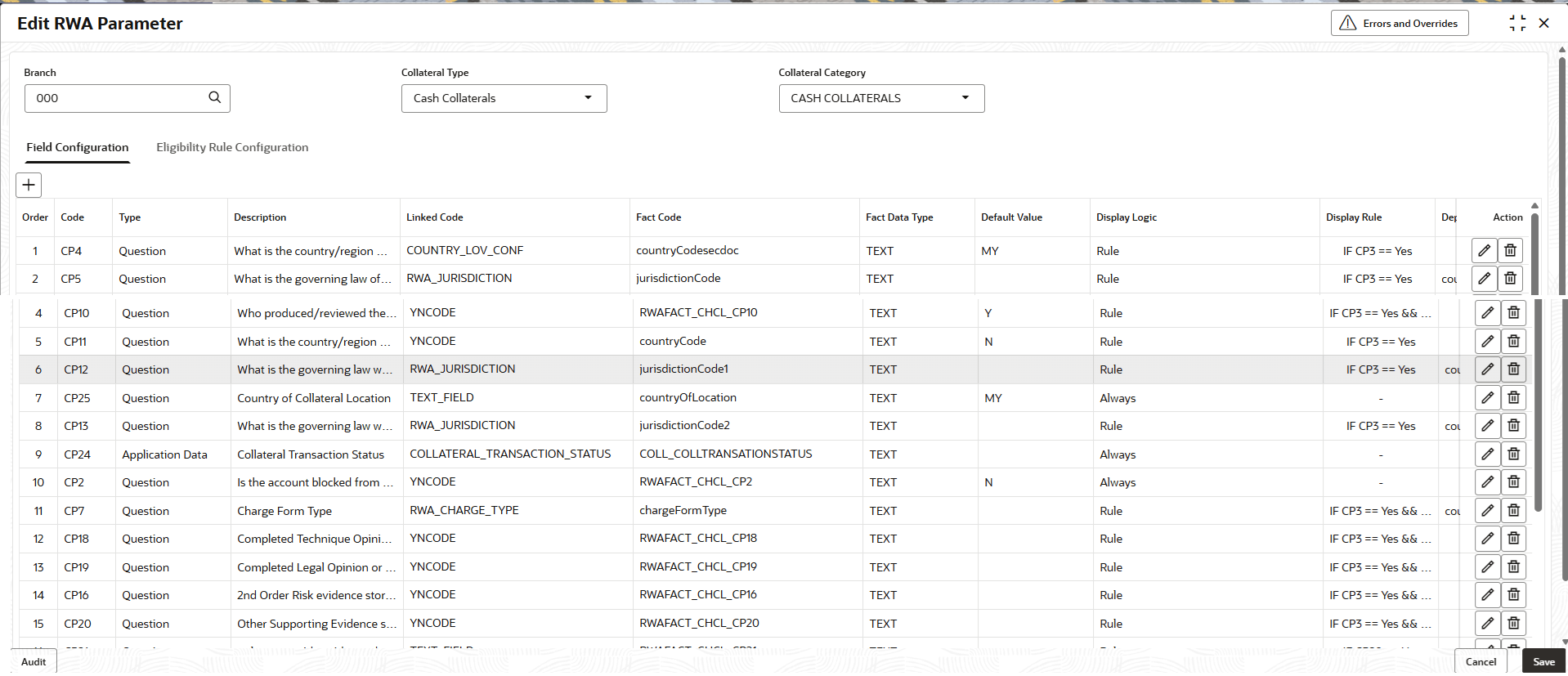Click the Audit button

coord(34,661)
